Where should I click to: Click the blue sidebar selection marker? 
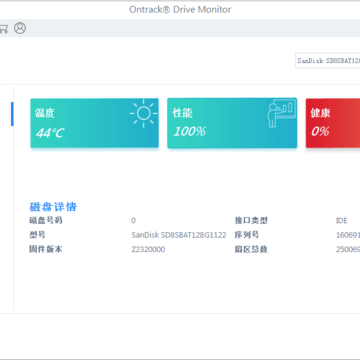12,114
